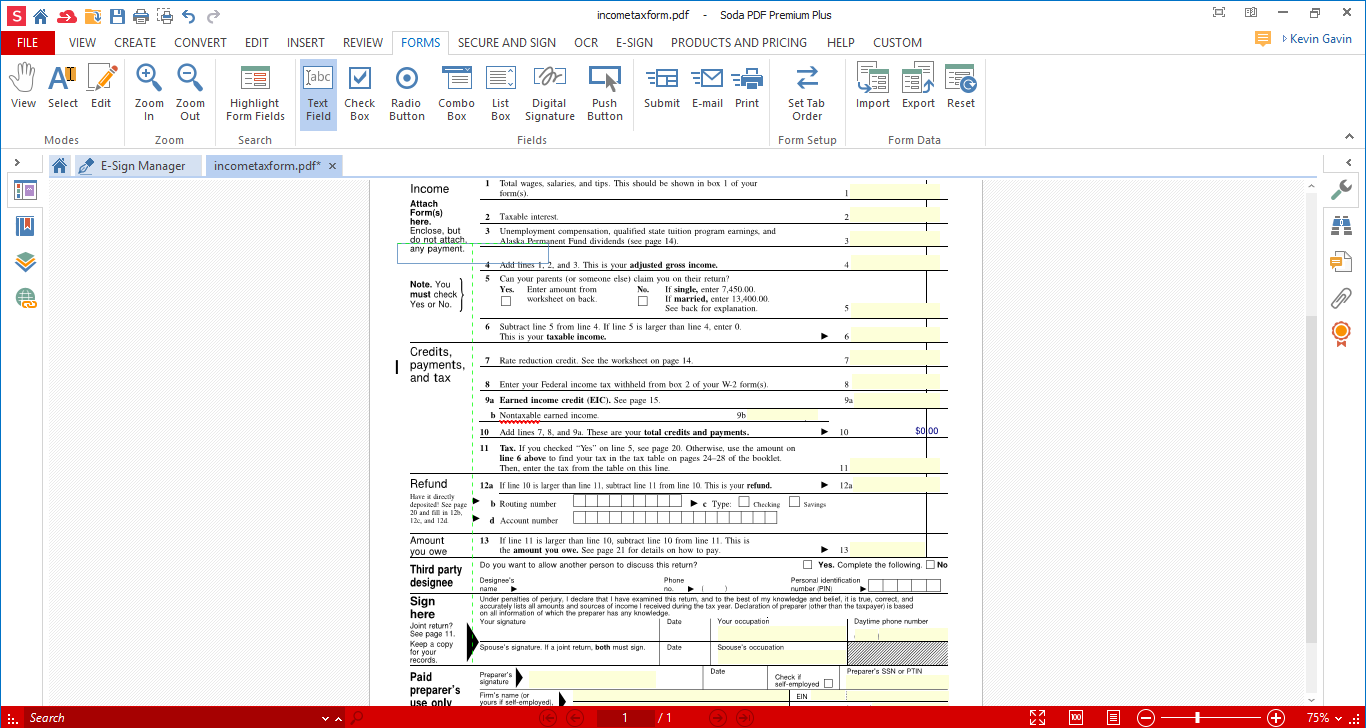
Task: Check the Checking account type box
Action: click(744, 502)
